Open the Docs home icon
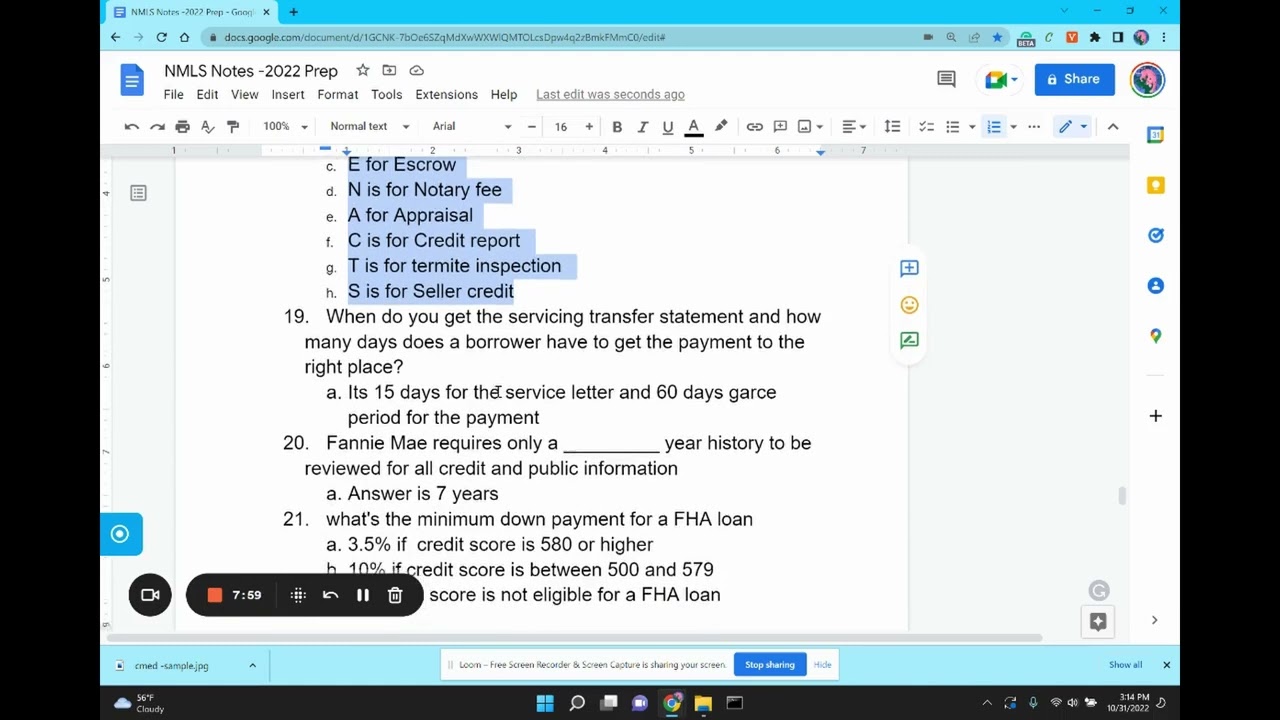1280x720 pixels. click(x=132, y=80)
